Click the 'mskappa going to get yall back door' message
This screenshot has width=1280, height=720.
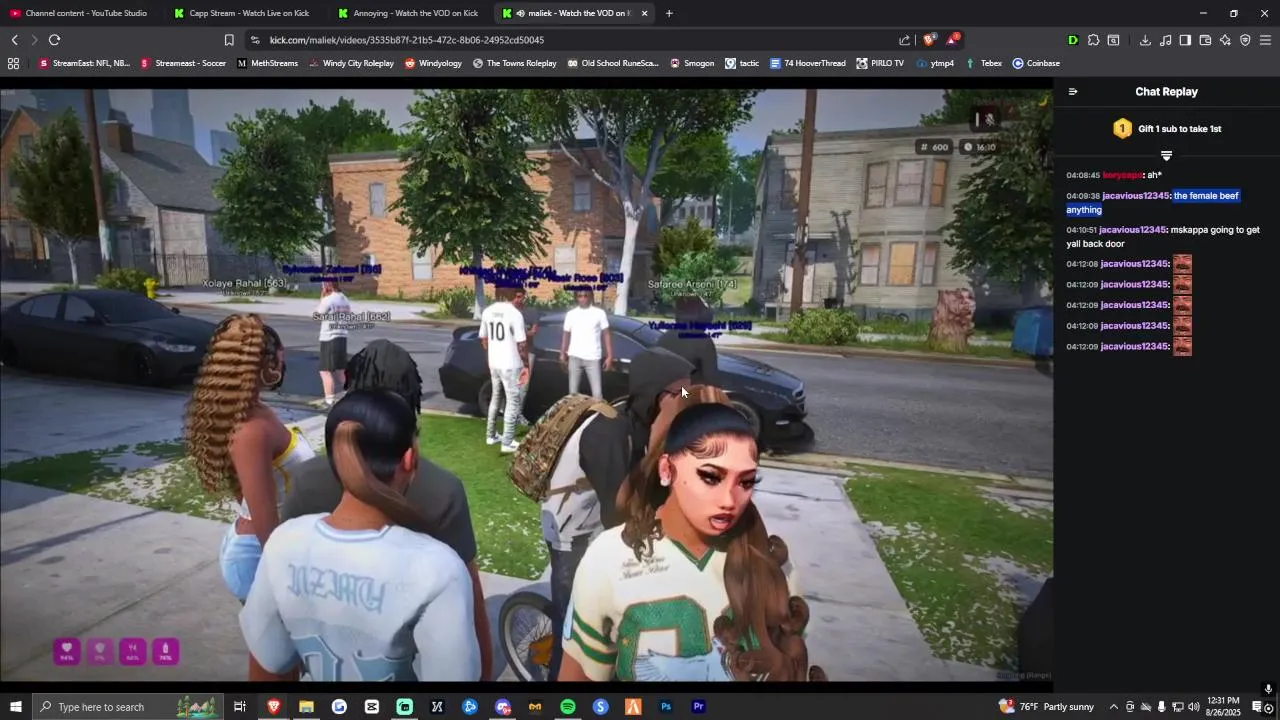(x=1163, y=237)
